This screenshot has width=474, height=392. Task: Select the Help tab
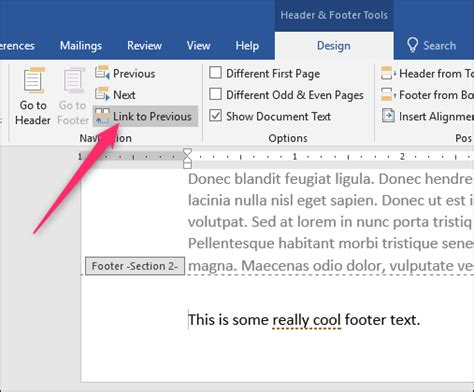pyautogui.click(x=247, y=46)
